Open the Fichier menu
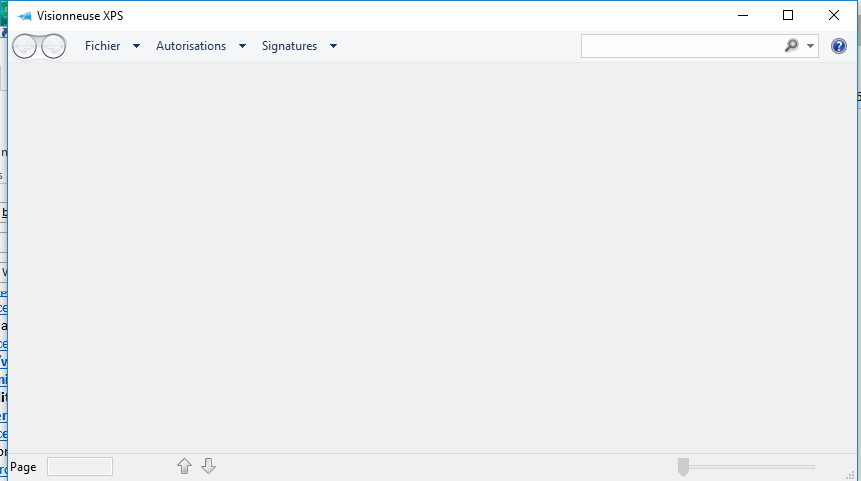Screen dimensions: 861x481 click(x=103, y=46)
